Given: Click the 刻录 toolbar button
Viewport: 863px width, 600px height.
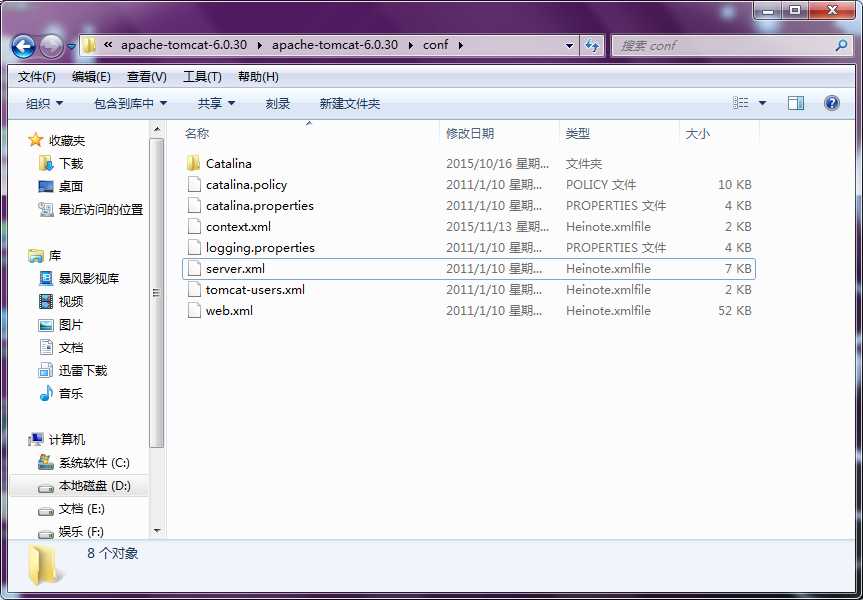Looking at the screenshot, I should (277, 103).
